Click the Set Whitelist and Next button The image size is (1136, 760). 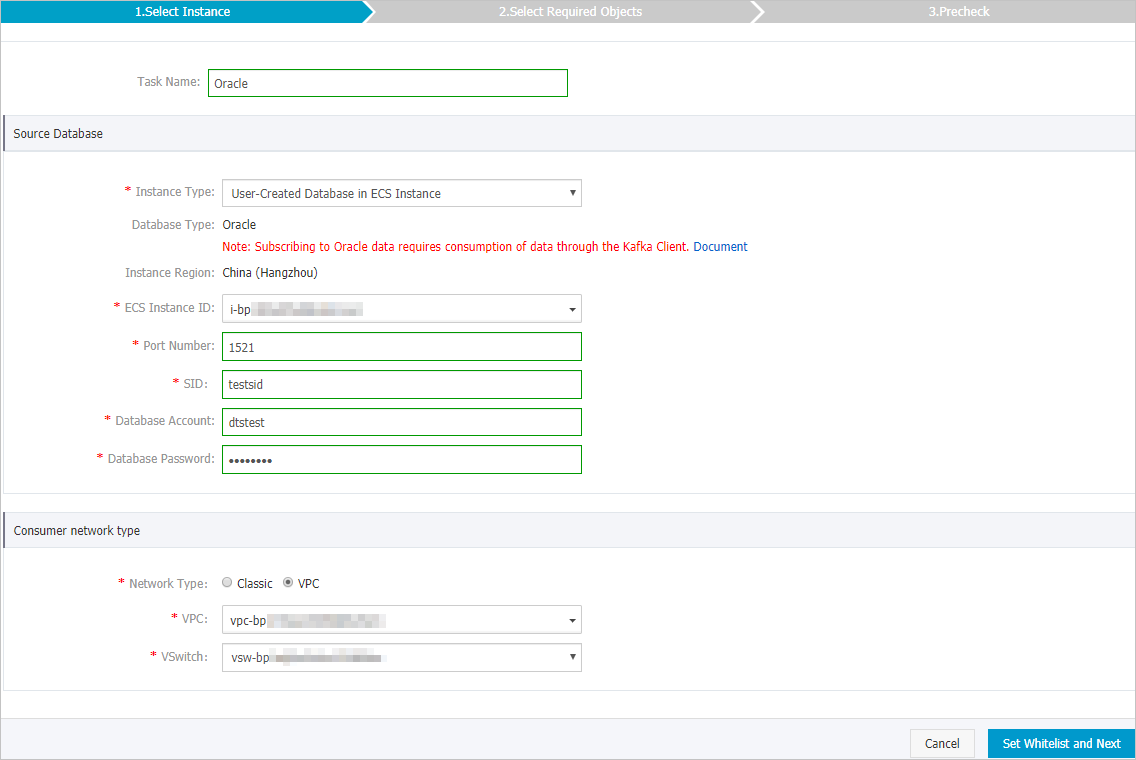[1060, 743]
